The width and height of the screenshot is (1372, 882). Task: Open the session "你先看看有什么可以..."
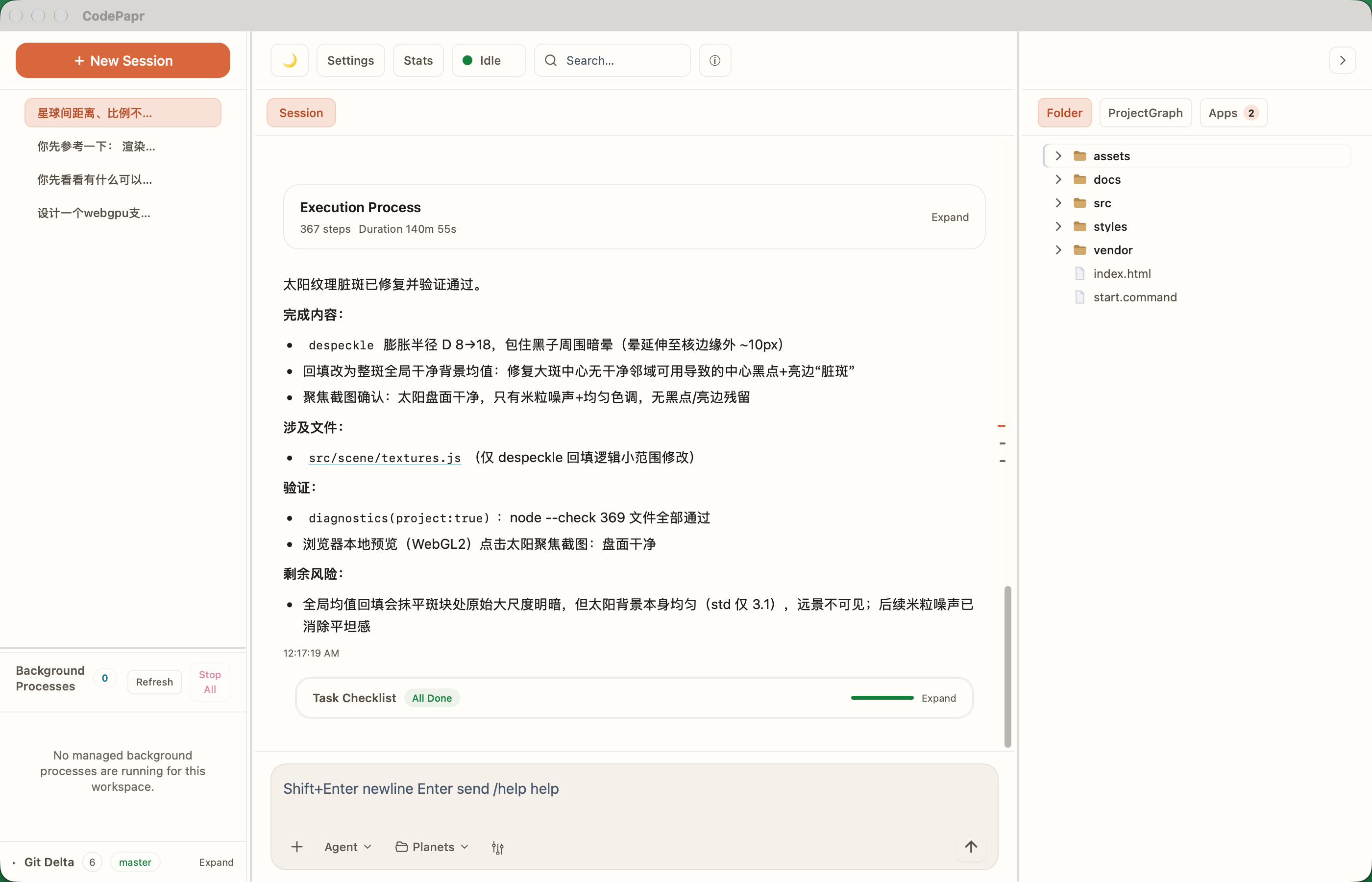[122, 179]
